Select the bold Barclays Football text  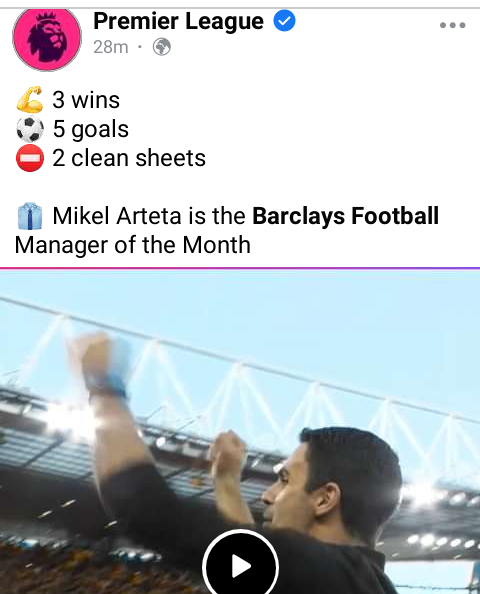(x=346, y=216)
